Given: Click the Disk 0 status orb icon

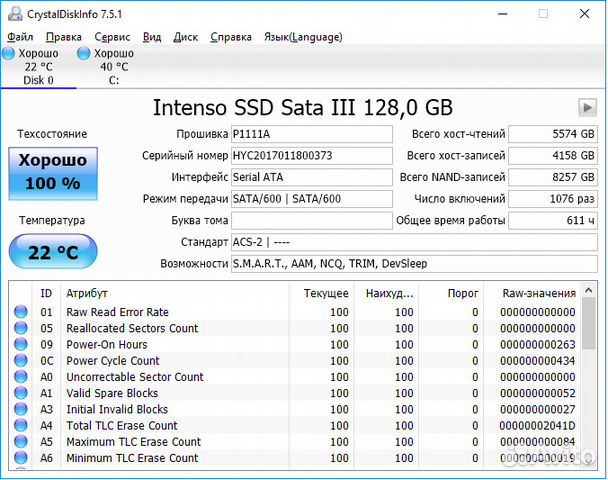Looking at the screenshot, I should click(8, 53).
